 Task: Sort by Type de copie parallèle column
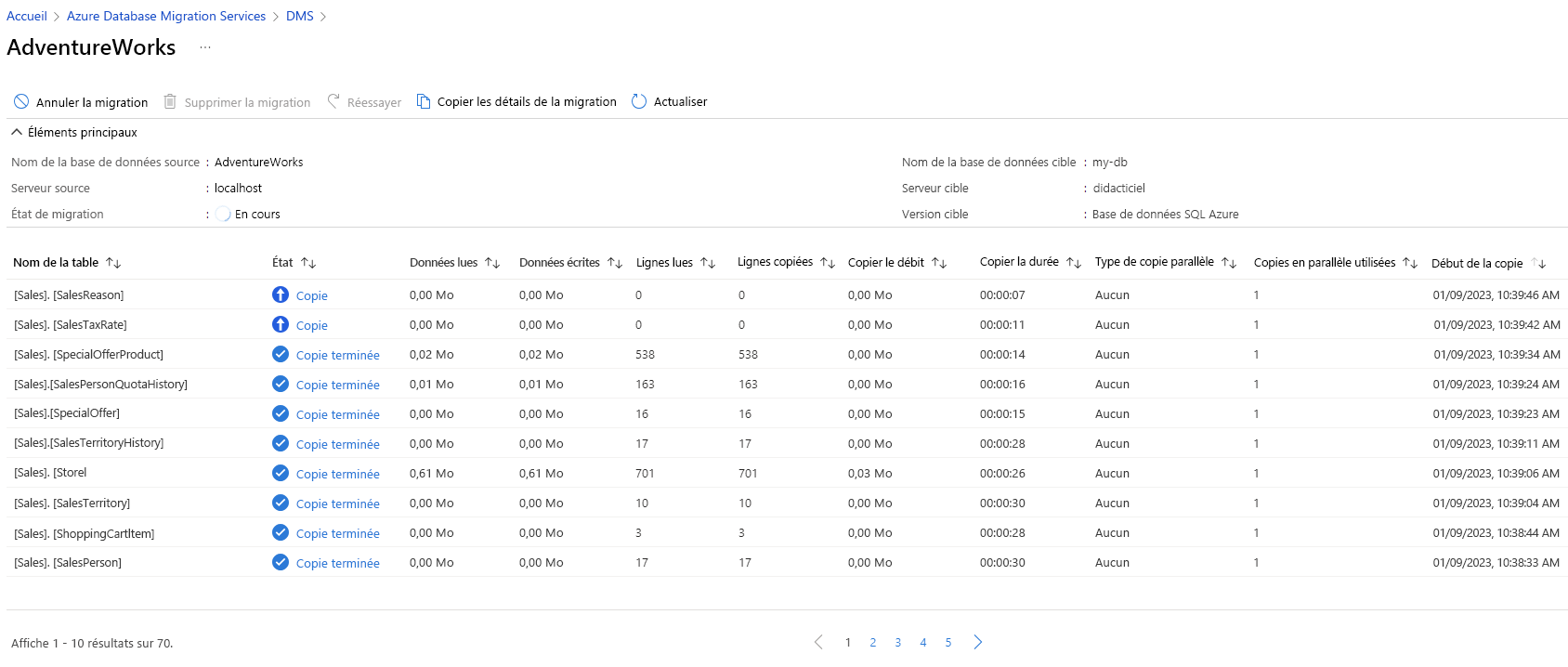(x=1229, y=263)
